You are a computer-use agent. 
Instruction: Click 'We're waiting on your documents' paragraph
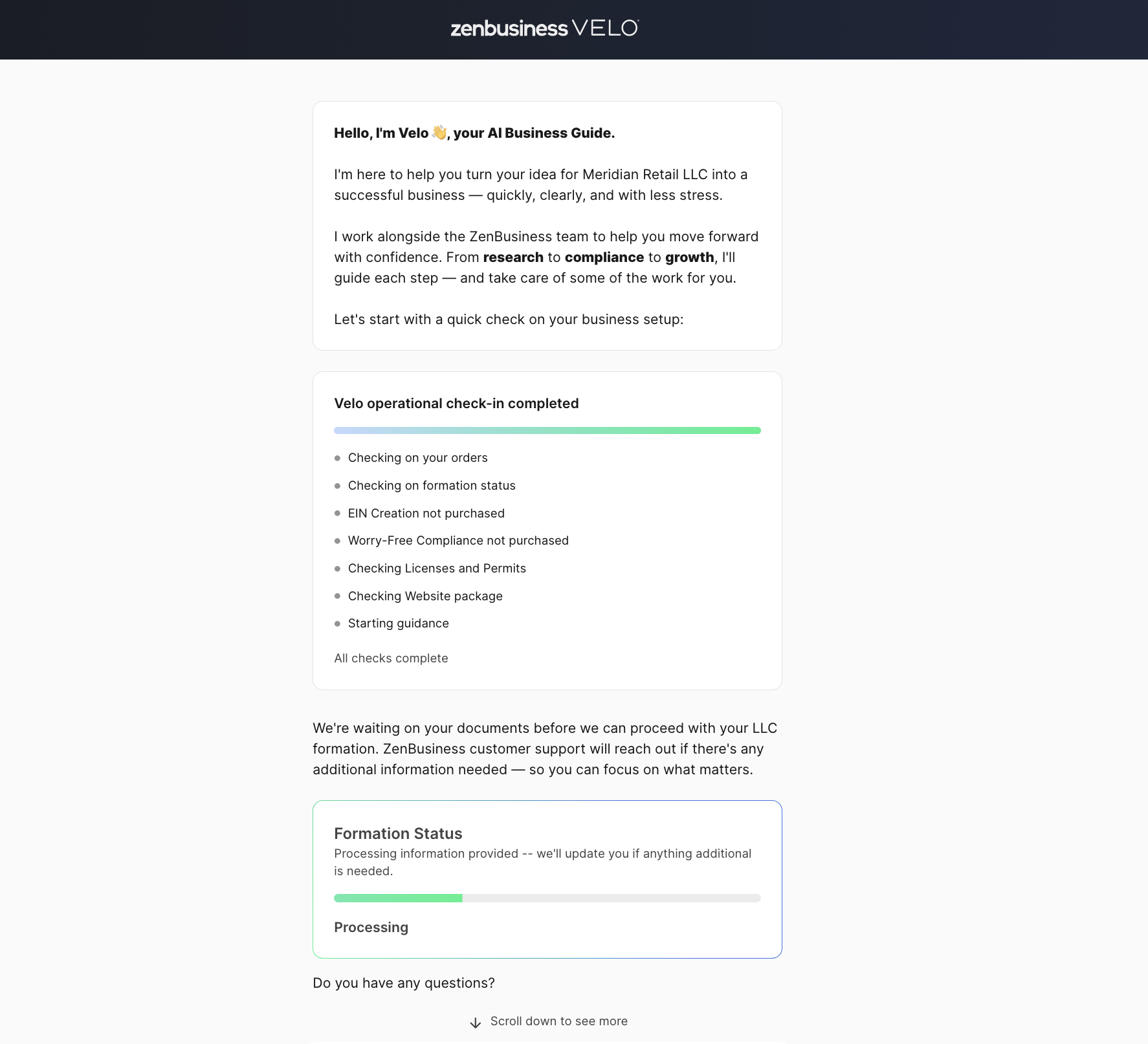(546, 749)
